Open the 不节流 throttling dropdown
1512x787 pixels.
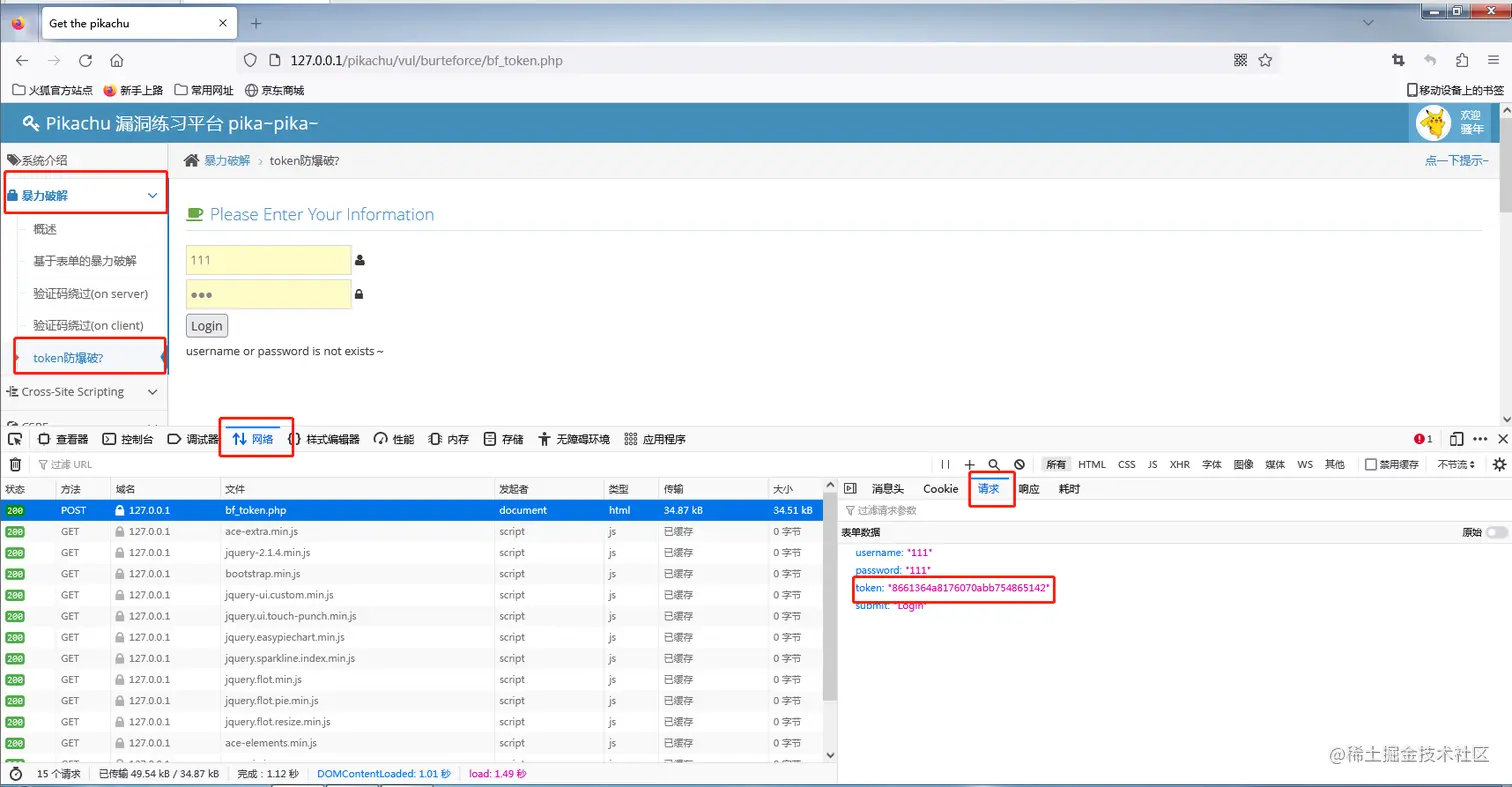point(1456,464)
